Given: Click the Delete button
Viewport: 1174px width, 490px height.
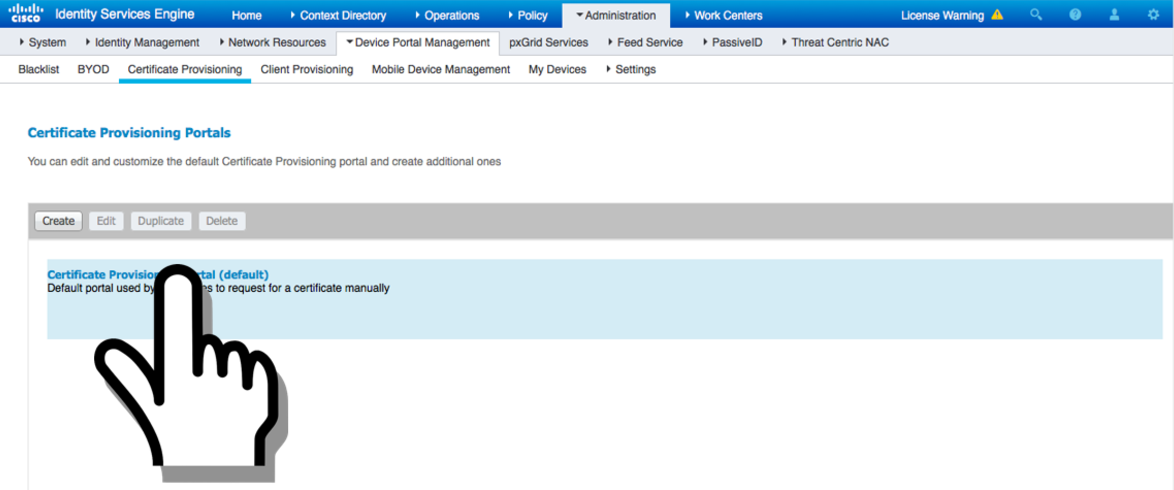Looking at the screenshot, I should (222, 221).
